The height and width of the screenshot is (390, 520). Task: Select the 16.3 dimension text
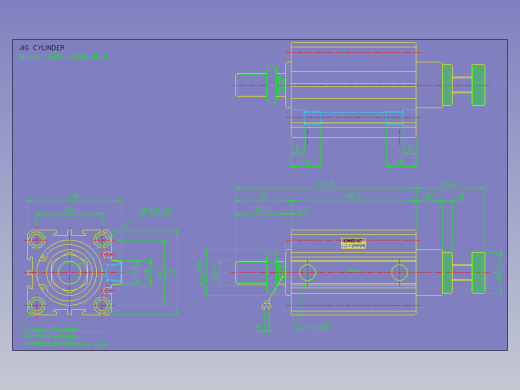click(x=429, y=196)
